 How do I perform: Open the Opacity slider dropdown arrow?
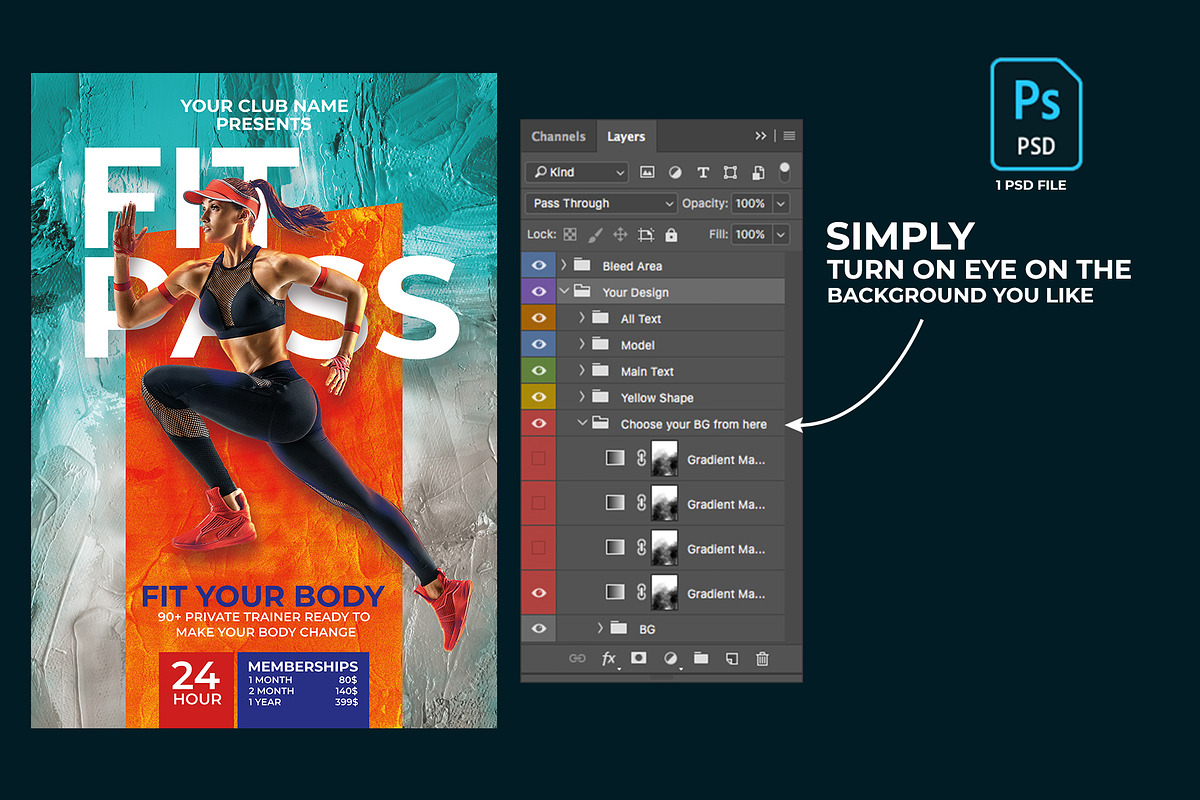point(781,203)
